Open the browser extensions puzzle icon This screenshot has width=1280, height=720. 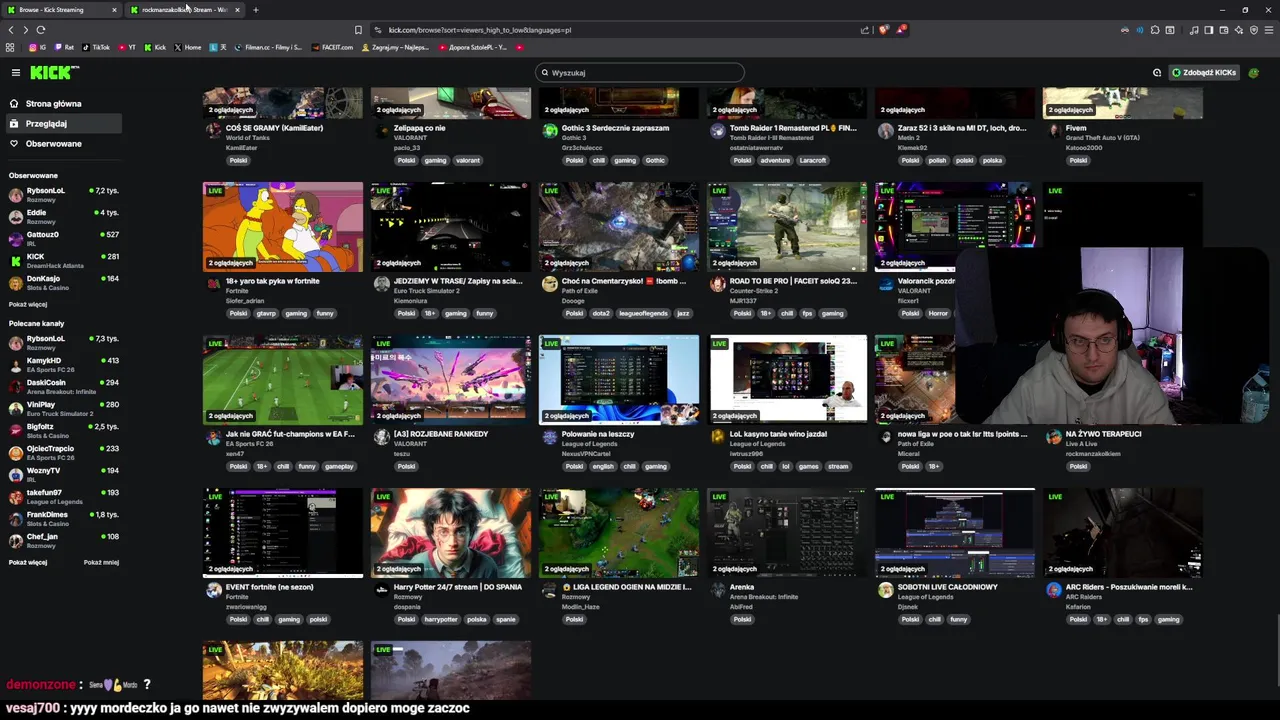pos(1155,30)
